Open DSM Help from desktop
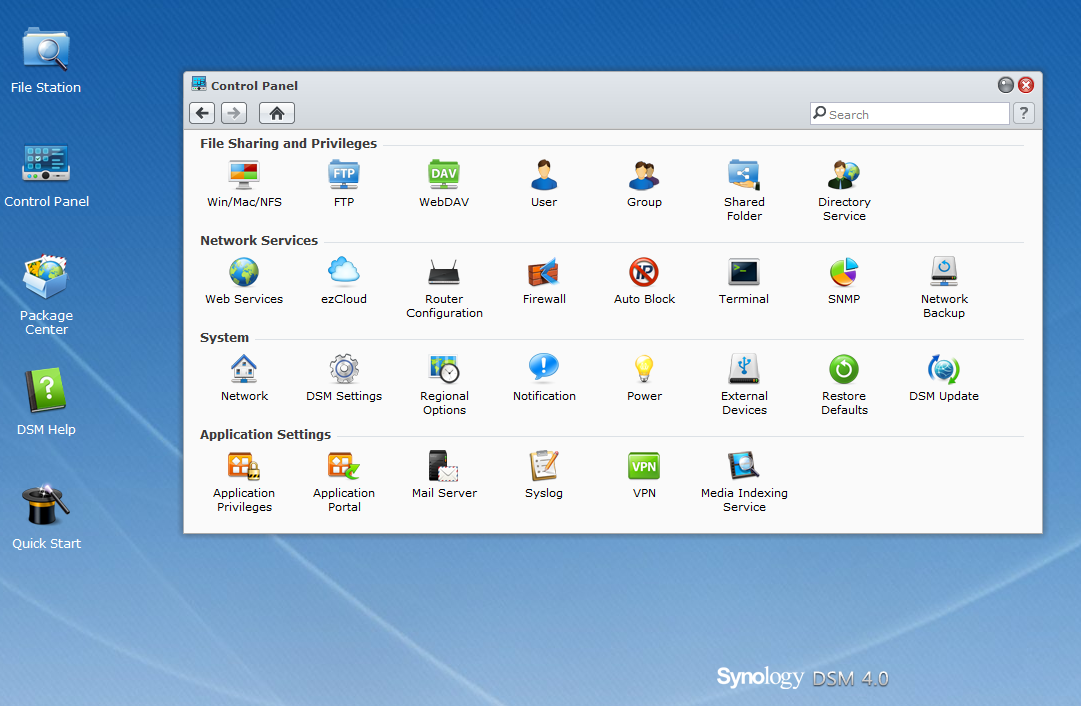1081x706 pixels. pyautogui.click(x=46, y=402)
